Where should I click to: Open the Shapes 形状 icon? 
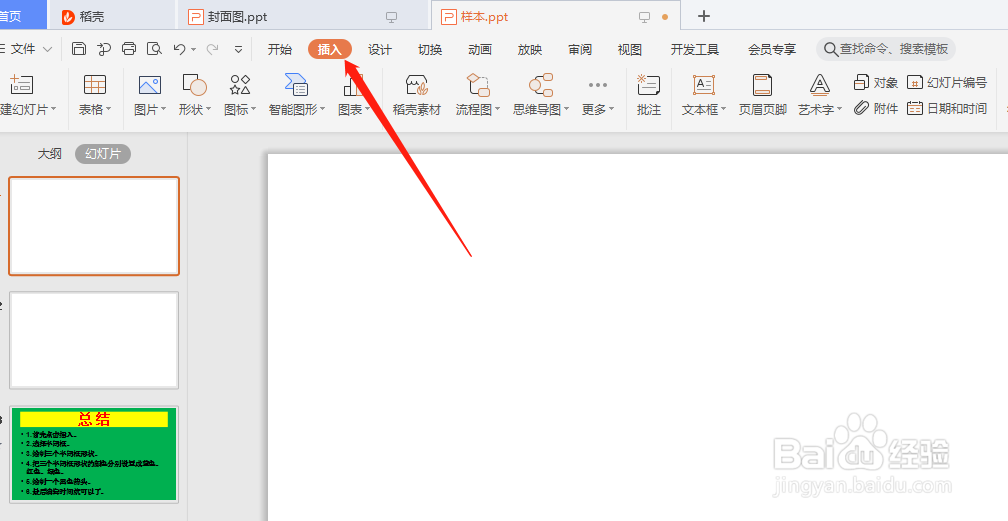click(x=194, y=84)
